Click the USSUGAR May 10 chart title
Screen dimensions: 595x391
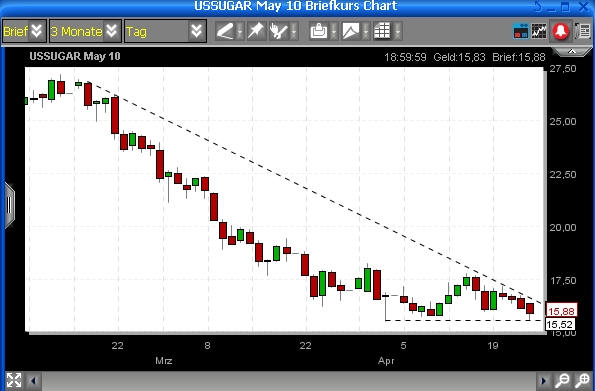point(75,56)
